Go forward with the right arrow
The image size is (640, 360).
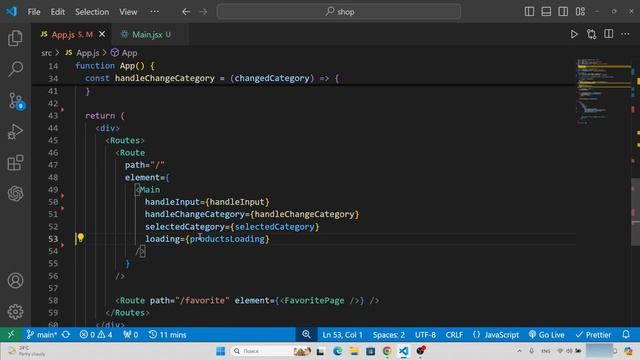click(x=203, y=12)
